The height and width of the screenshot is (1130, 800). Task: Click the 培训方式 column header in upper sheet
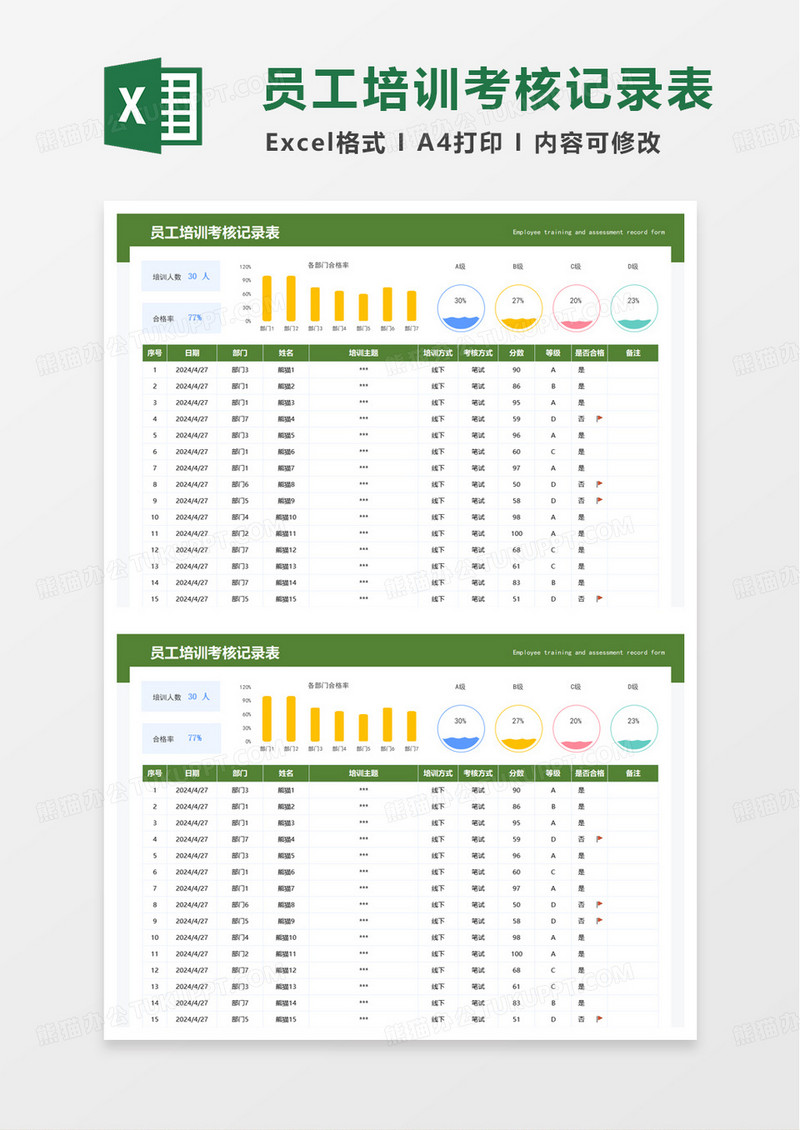coord(438,353)
